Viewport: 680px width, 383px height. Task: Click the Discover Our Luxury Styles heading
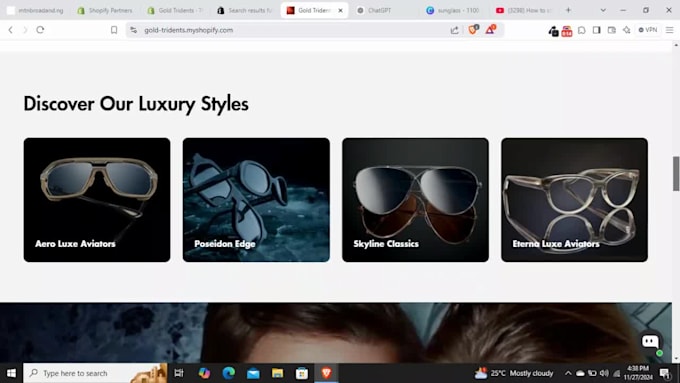(136, 104)
